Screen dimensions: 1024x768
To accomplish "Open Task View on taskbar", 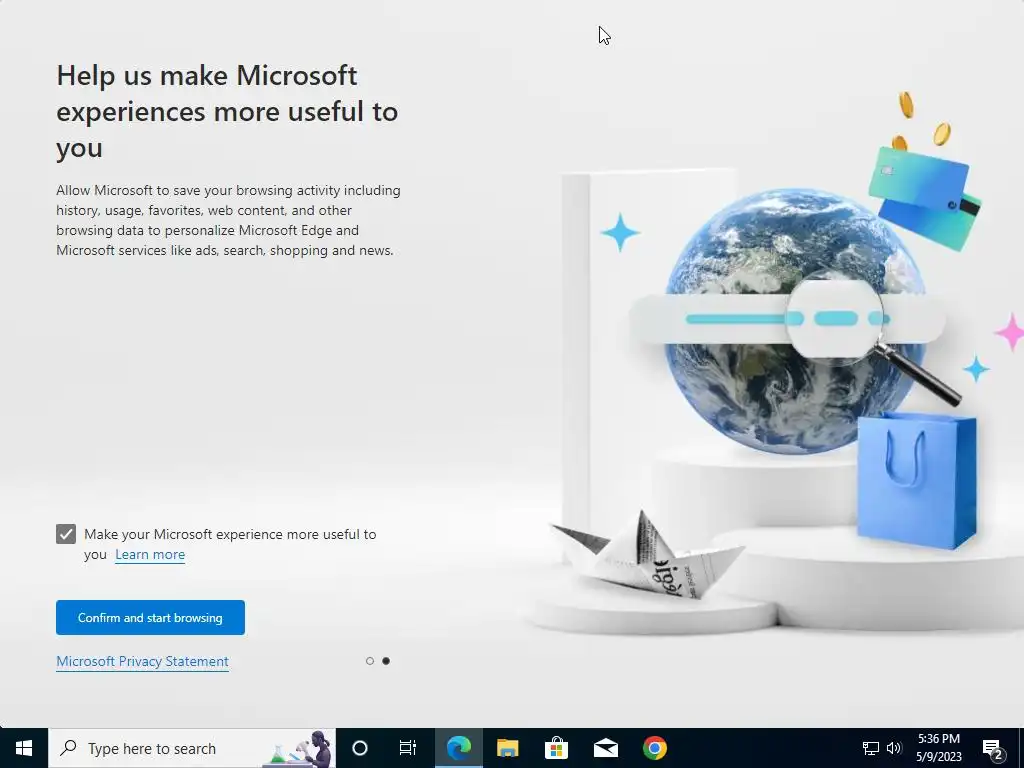I will click(408, 748).
